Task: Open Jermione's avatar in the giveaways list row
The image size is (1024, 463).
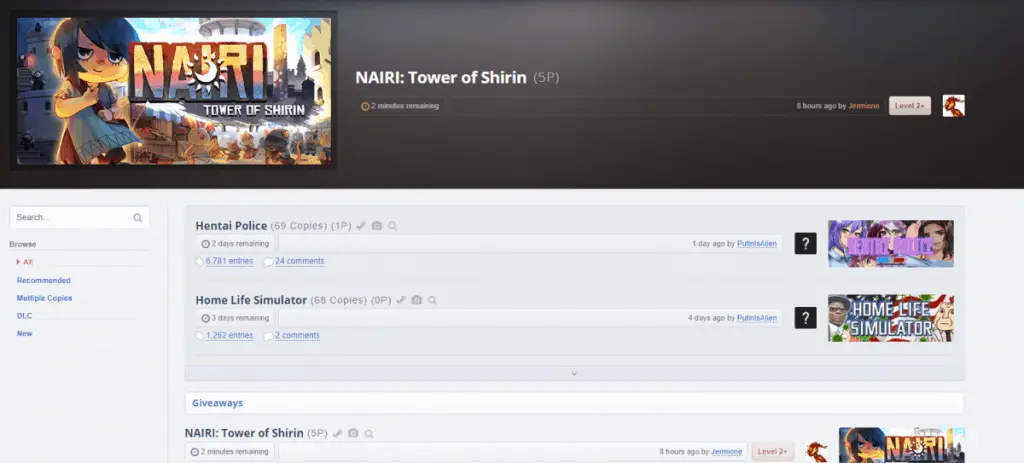Action: coord(817,452)
